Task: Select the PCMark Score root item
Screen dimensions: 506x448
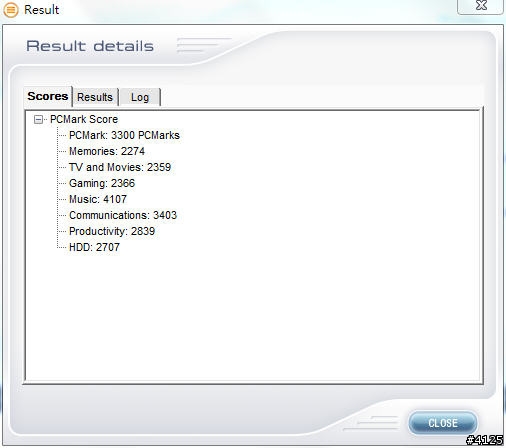Action: tap(84, 119)
